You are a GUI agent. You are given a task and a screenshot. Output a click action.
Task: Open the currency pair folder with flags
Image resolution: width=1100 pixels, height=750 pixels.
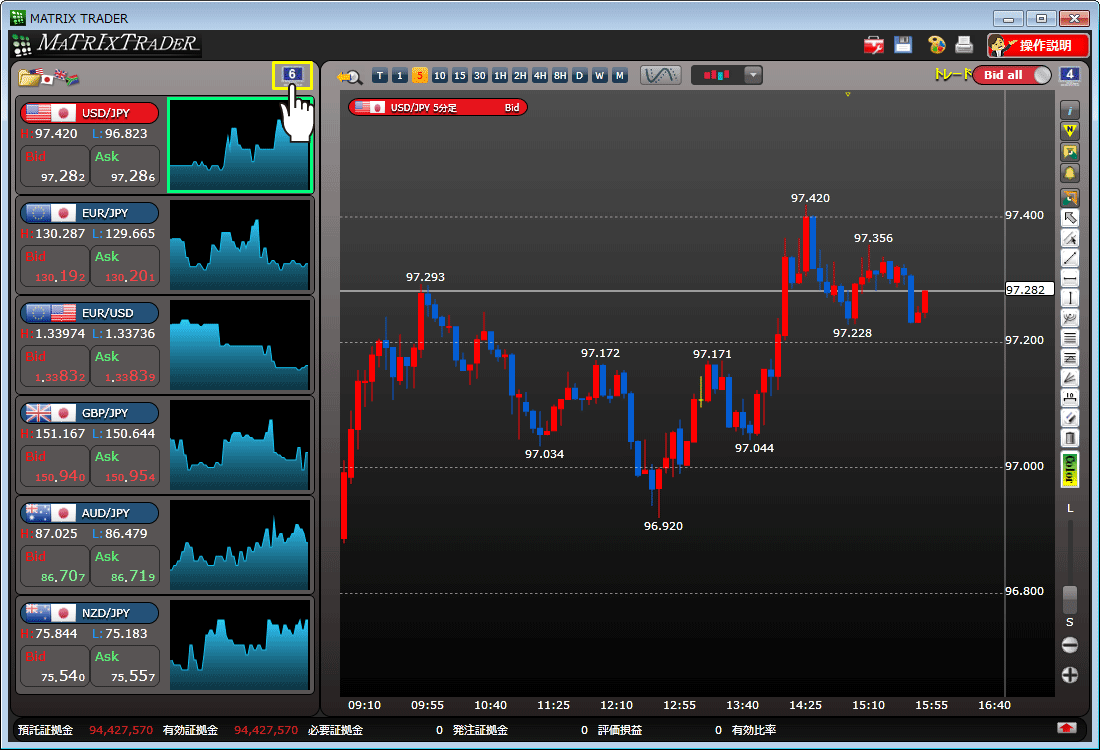coord(48,77)
